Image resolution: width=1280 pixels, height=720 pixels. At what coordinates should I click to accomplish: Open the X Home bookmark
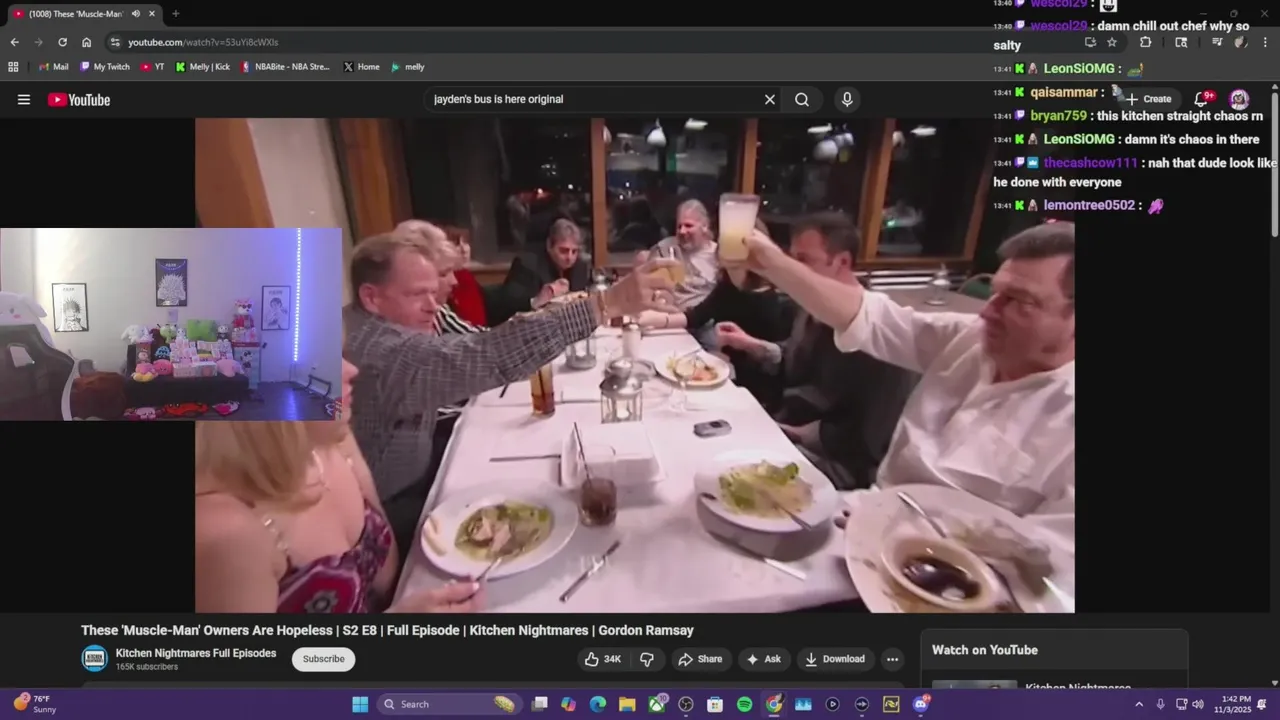pyautogui.click(x=361, y=67)
